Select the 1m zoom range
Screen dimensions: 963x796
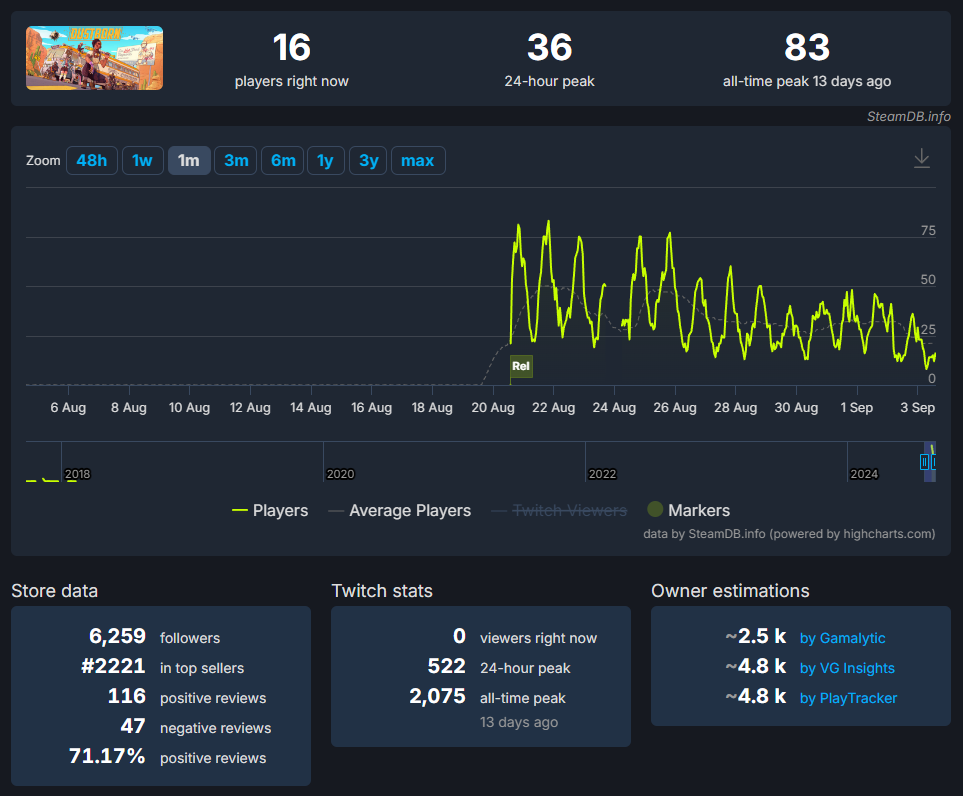pos(189,160)
